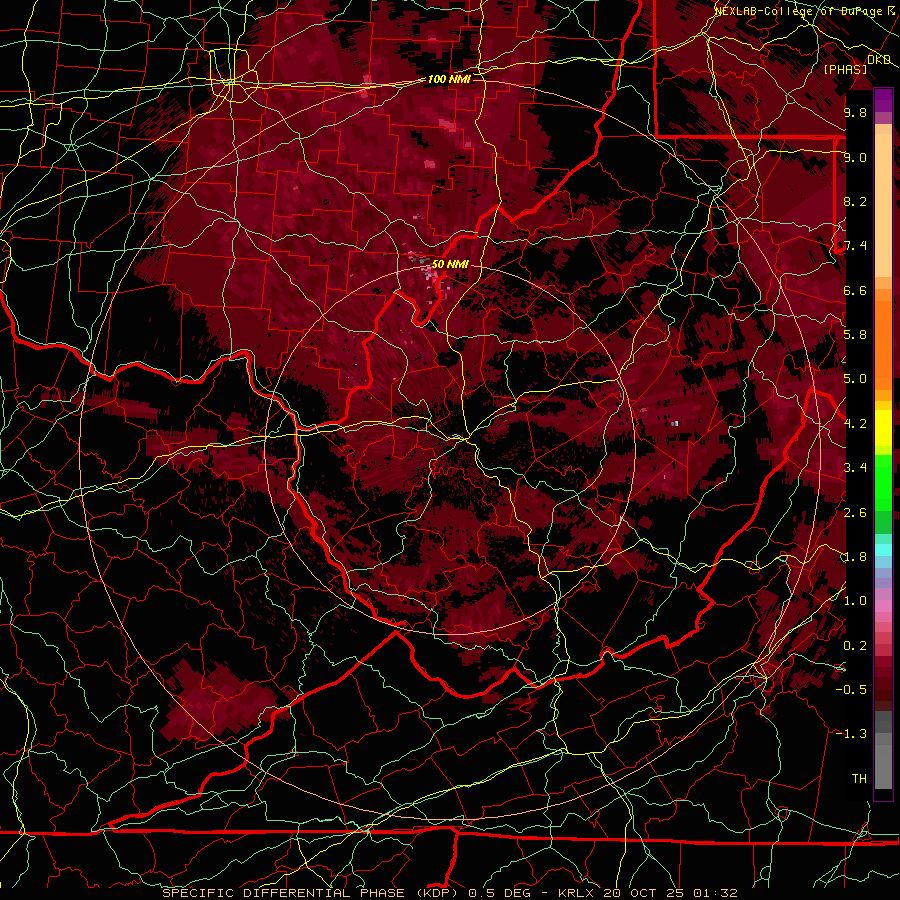Pick the yellow color band in legend
900x900 pixels.
[x=883, y=428]
